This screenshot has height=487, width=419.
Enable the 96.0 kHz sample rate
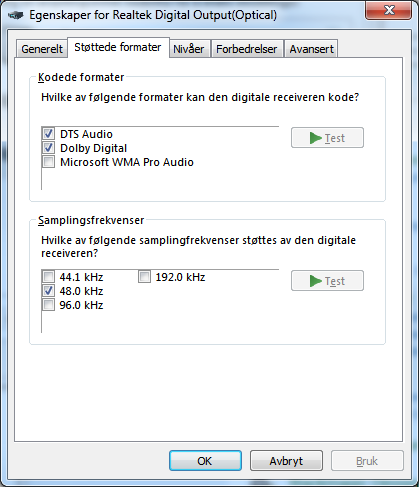pyautogui.click(x=49, y=305)
